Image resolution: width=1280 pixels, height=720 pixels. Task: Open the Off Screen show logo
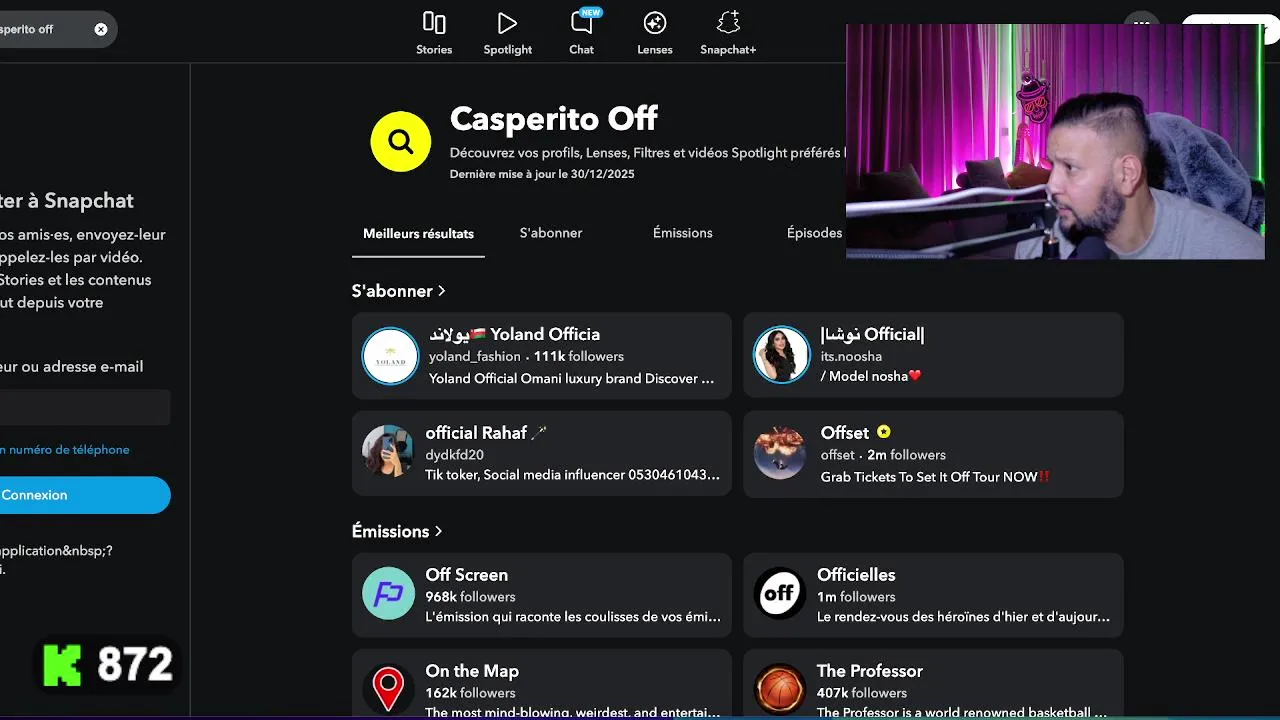point(388,594)
